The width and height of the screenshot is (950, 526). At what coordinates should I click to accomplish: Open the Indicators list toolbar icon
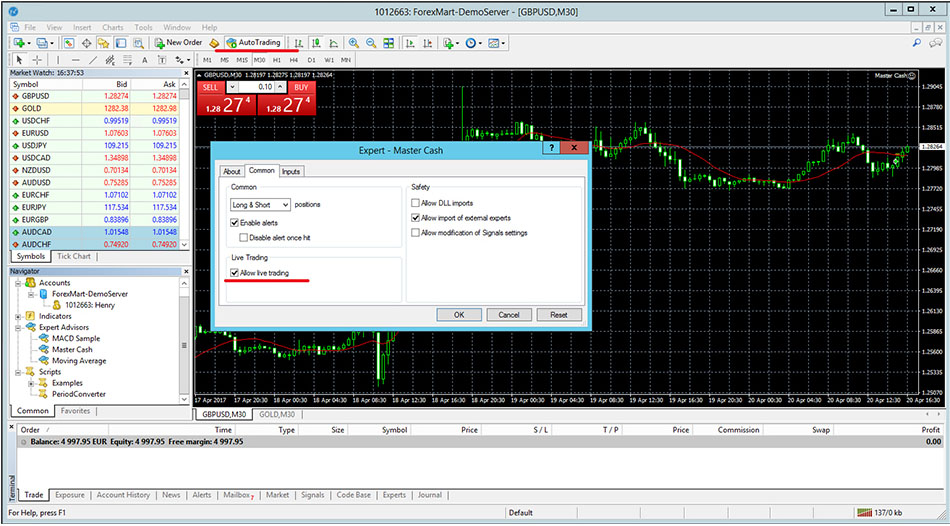[449, 43]
